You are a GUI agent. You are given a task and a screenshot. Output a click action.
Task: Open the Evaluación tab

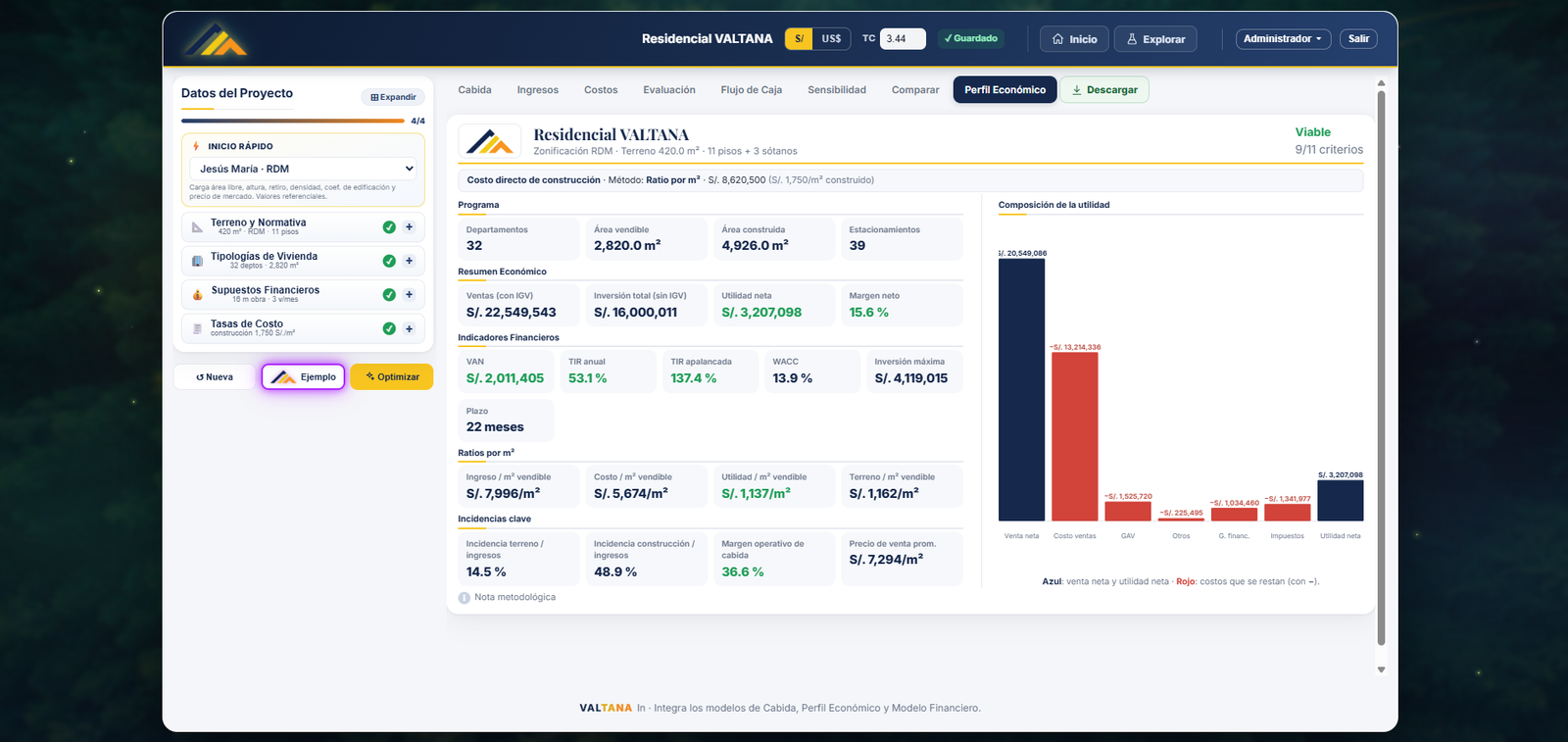(669, 90)
